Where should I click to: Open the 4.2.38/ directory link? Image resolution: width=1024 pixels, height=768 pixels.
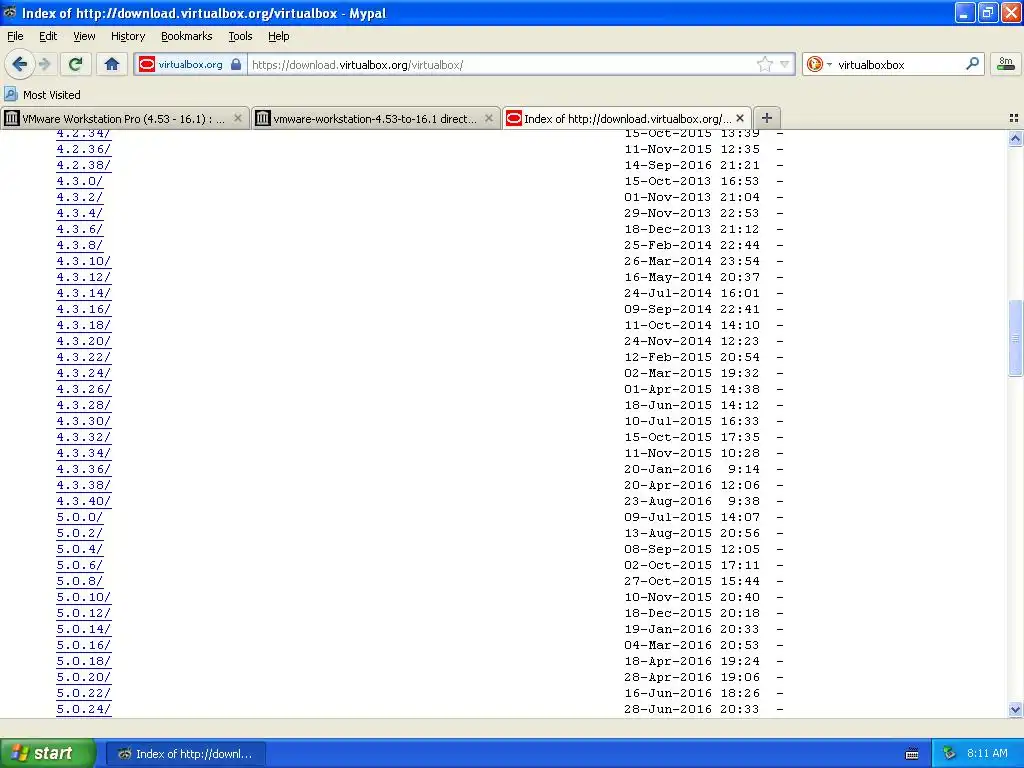84,165
